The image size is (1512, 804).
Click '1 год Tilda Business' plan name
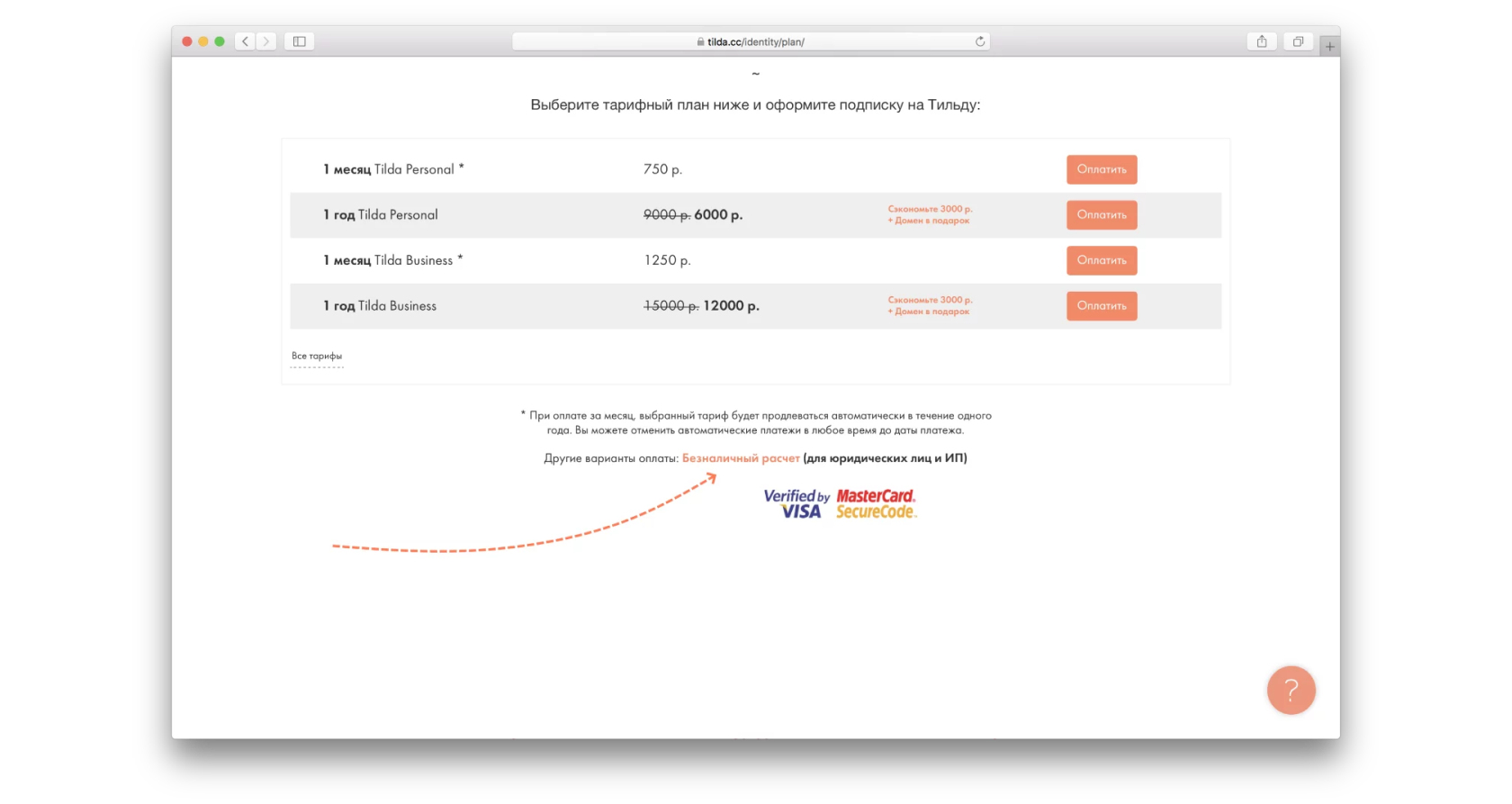[x=380, y=306]
